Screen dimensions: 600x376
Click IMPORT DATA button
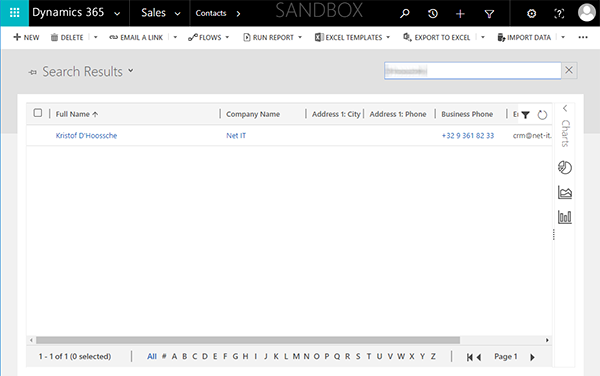(524, 37)
